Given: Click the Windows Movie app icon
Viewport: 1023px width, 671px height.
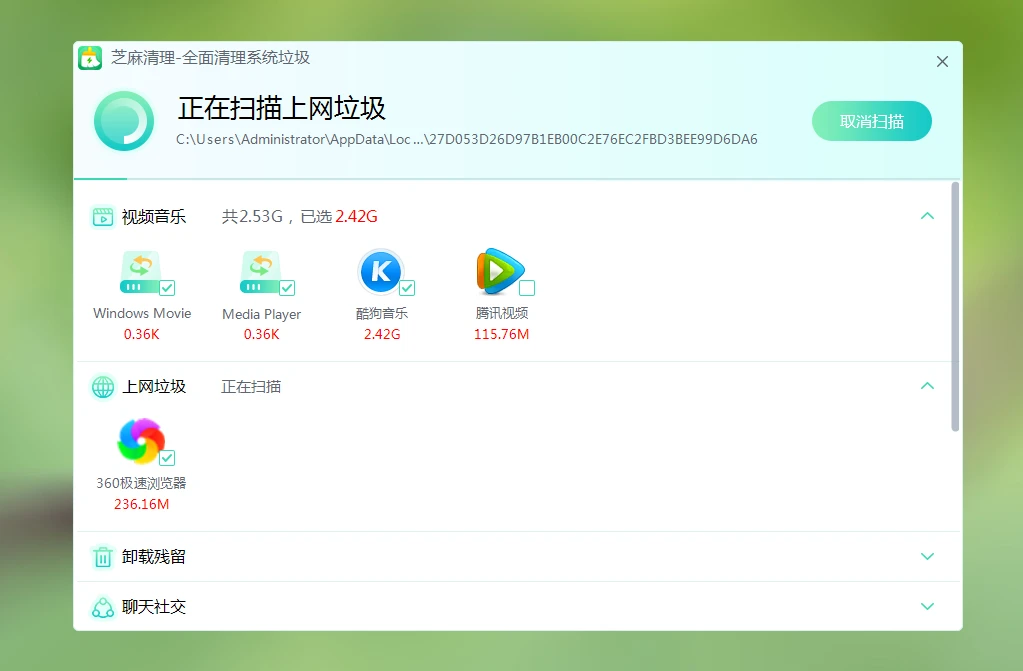Looking at the screenshot, I should [x=140, y=272].
